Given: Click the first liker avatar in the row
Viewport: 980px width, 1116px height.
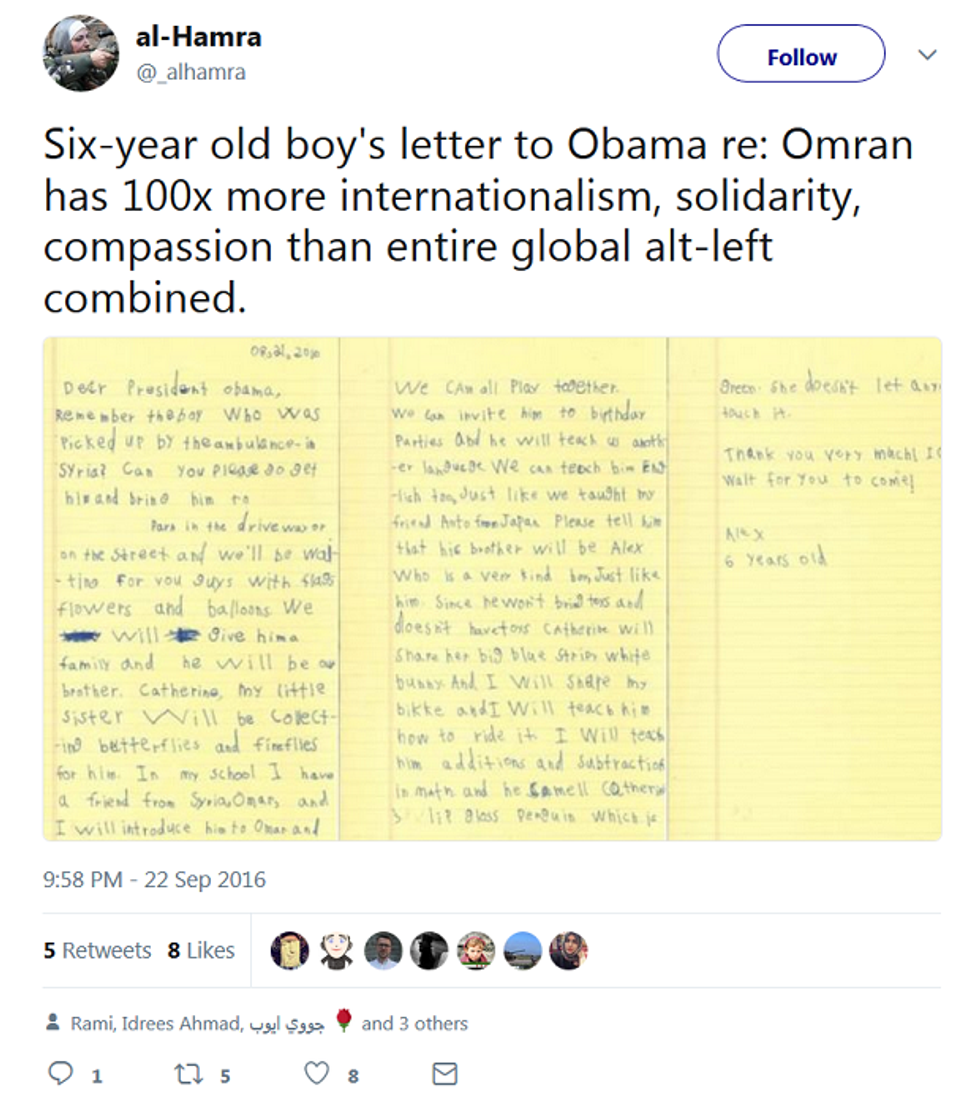Looking at the screenshot, I should pyautogui.click(x=290, y=950).
